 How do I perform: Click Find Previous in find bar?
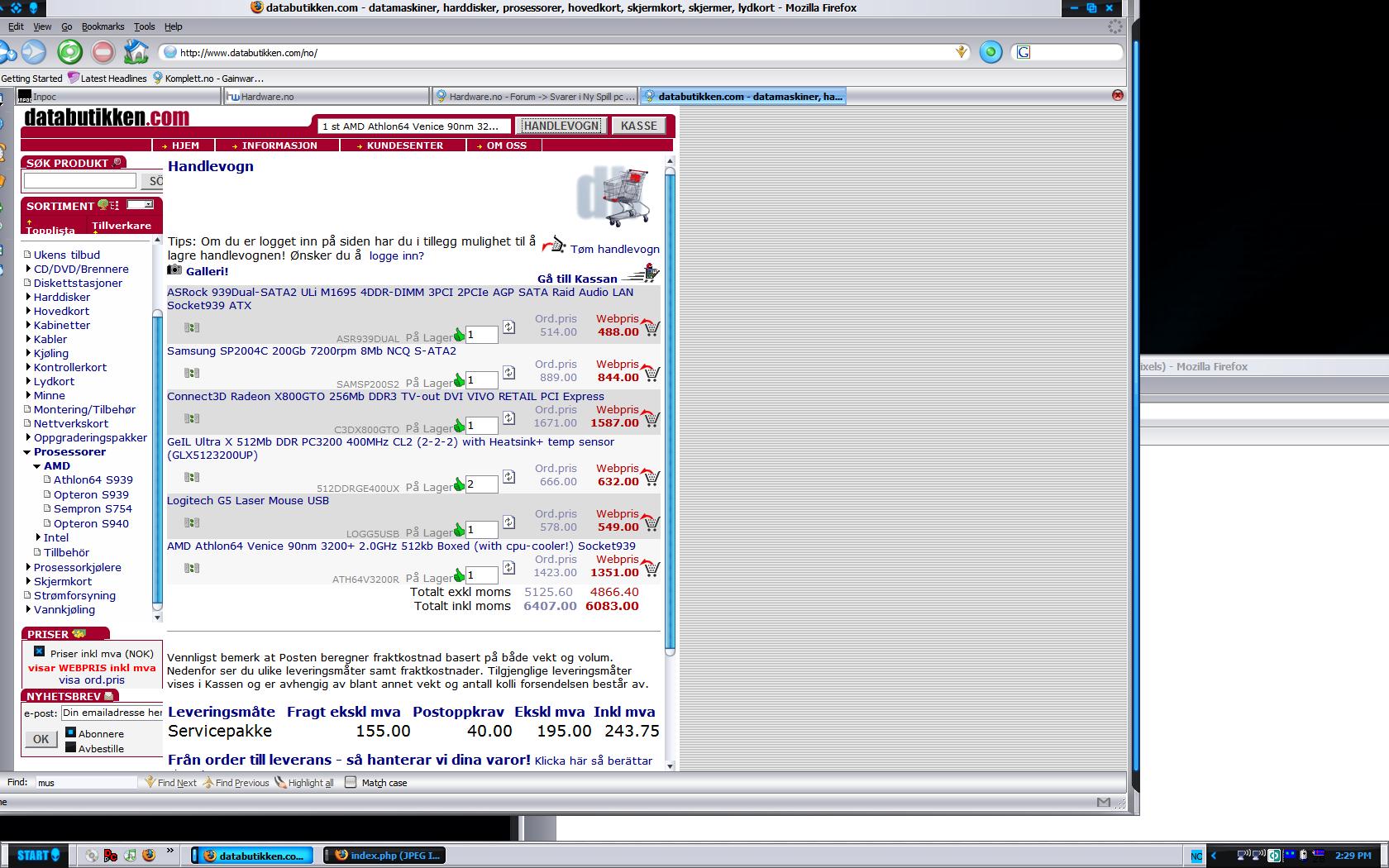[236, 782]
